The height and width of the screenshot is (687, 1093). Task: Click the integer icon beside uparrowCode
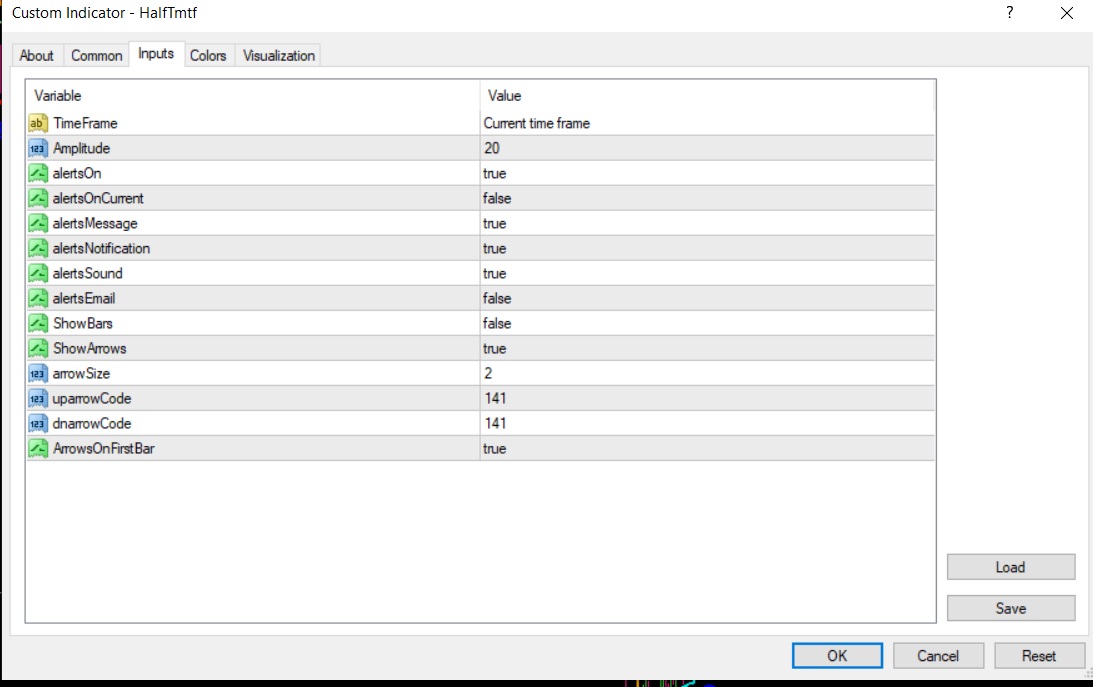38,399
